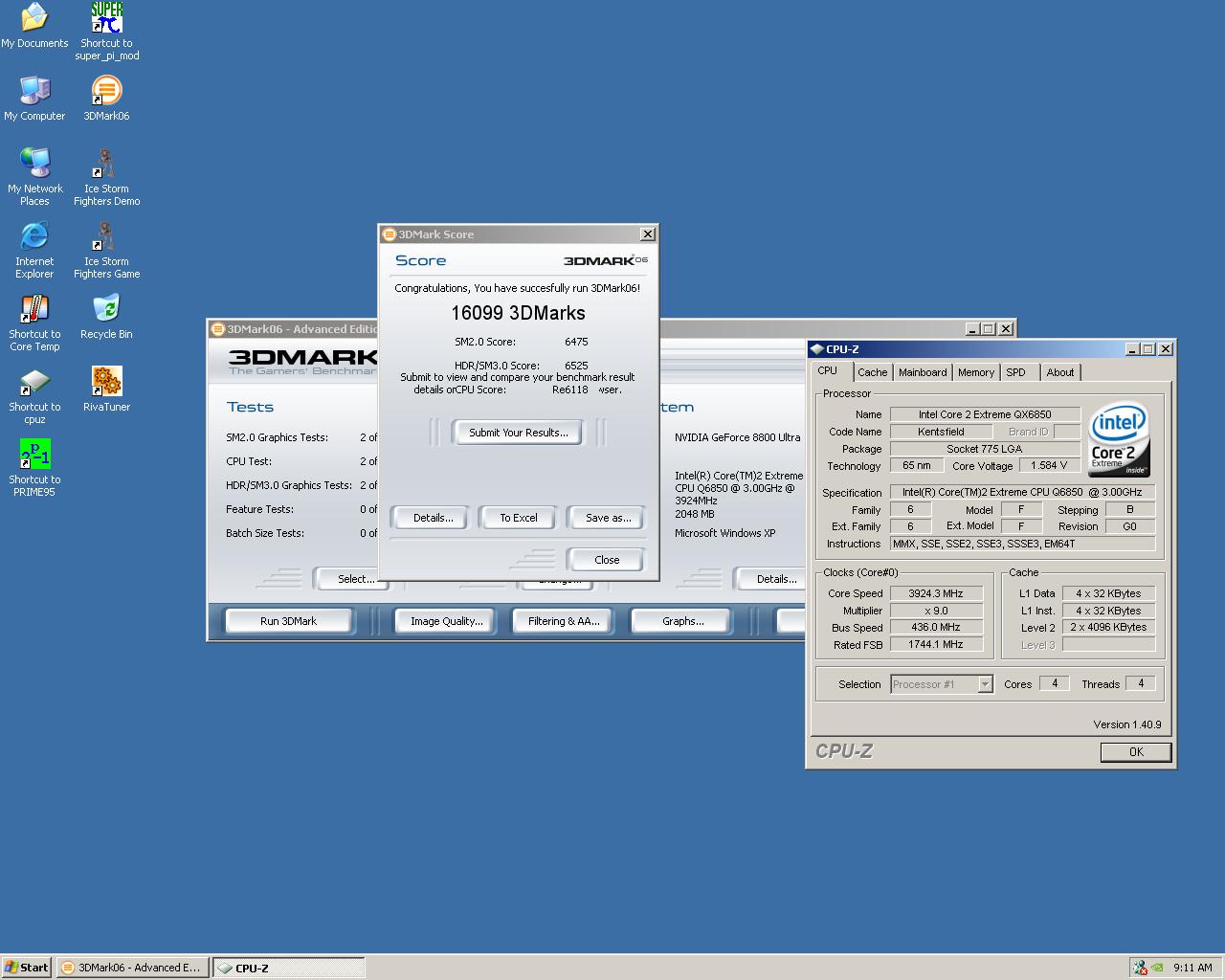Open Shortcut to Core Temp icon
The image size is (1225, 980).
click(34, 323)
